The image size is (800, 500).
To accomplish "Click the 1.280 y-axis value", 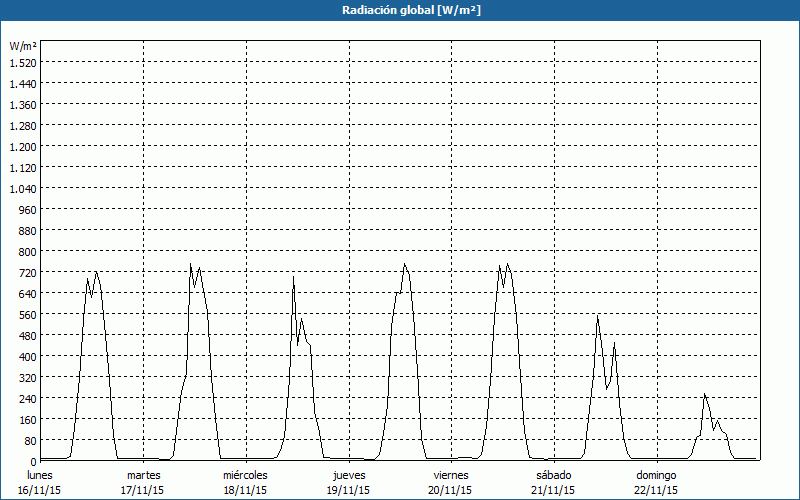I will pos(23,126).
